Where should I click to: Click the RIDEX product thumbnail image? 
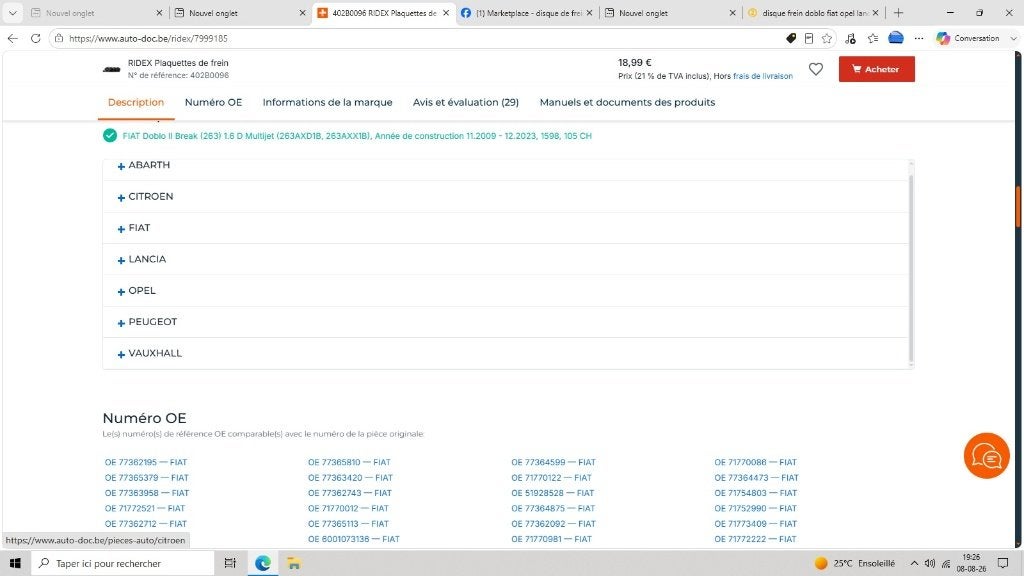pyautogui.click(x=112, y=69)
